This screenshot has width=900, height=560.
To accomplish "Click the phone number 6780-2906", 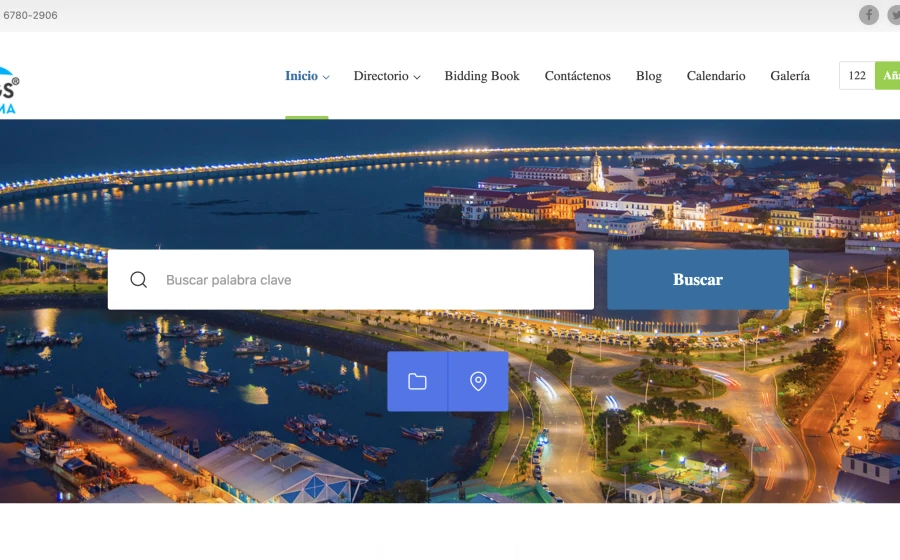I will point(30,15).
